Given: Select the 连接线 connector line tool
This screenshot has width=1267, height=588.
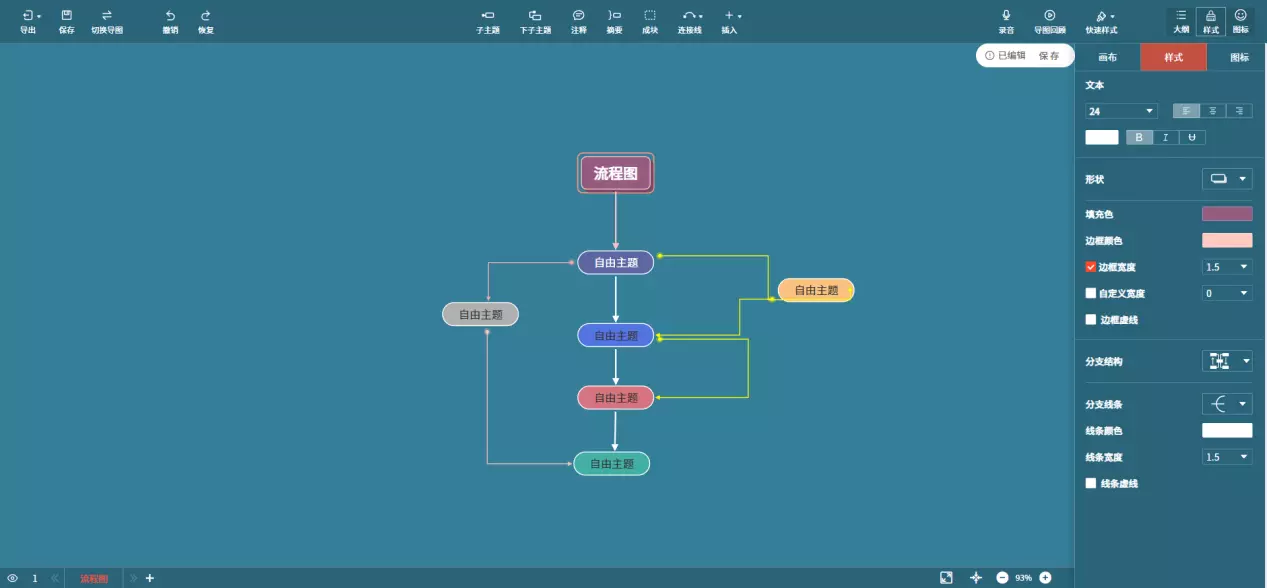Looking at the screenshot, I should [690, 16].
